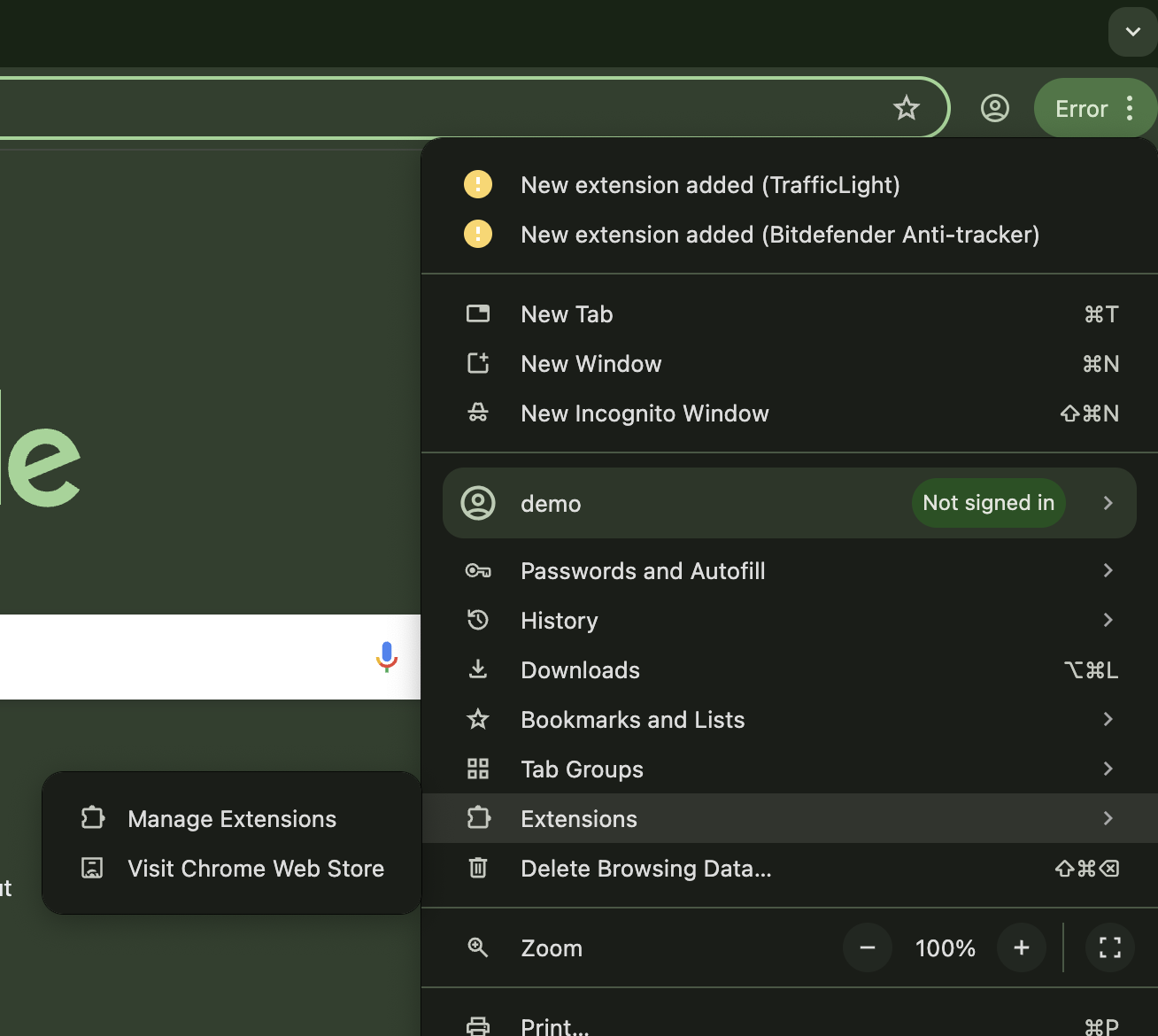This screenshot has height=1036, width=1158.
Task: Click the History clock icon
Action: (478, 620)
